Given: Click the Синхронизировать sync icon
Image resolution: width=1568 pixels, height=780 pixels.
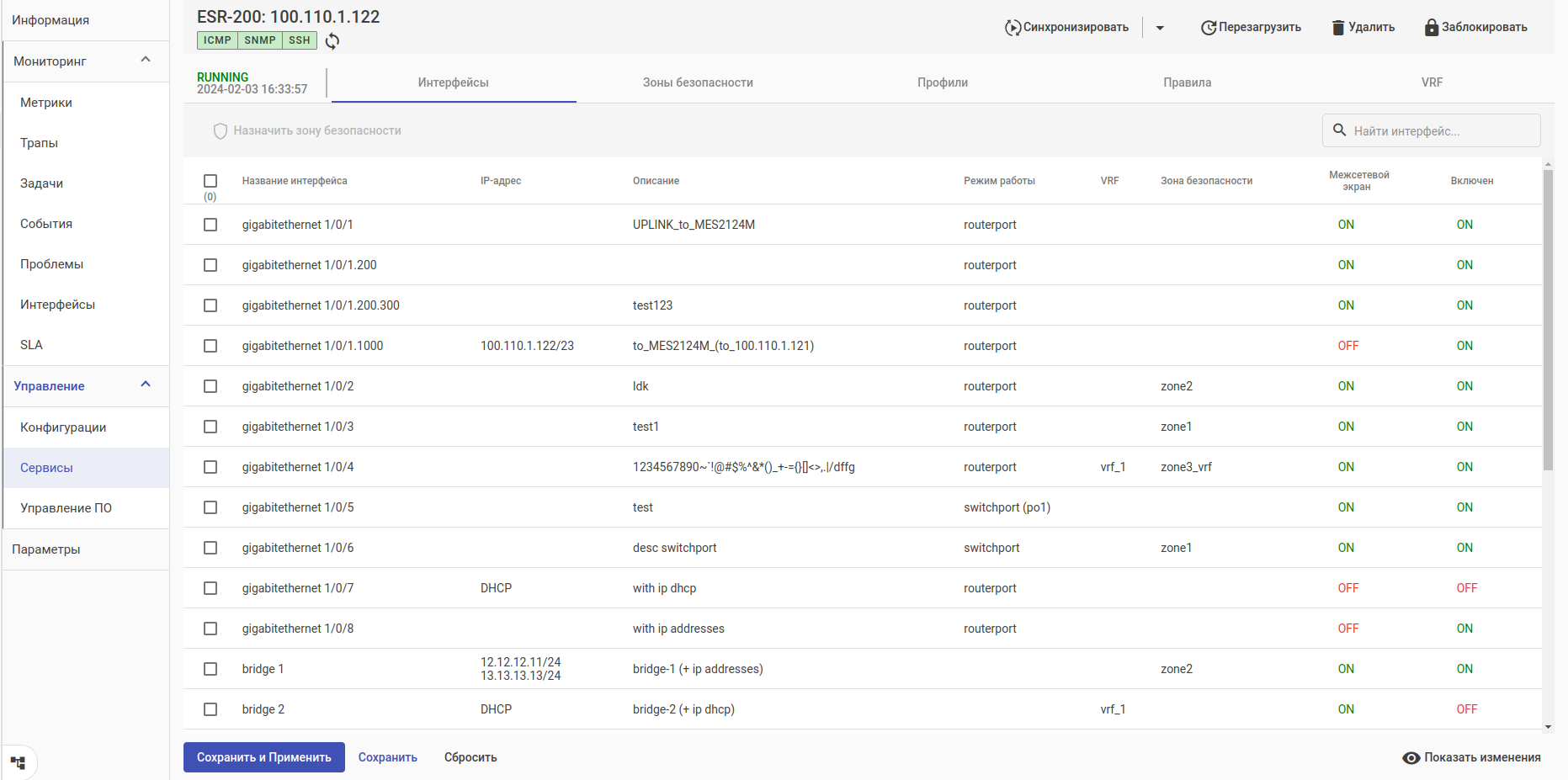Looking at the screenshot, I should tap(1013, 28).
